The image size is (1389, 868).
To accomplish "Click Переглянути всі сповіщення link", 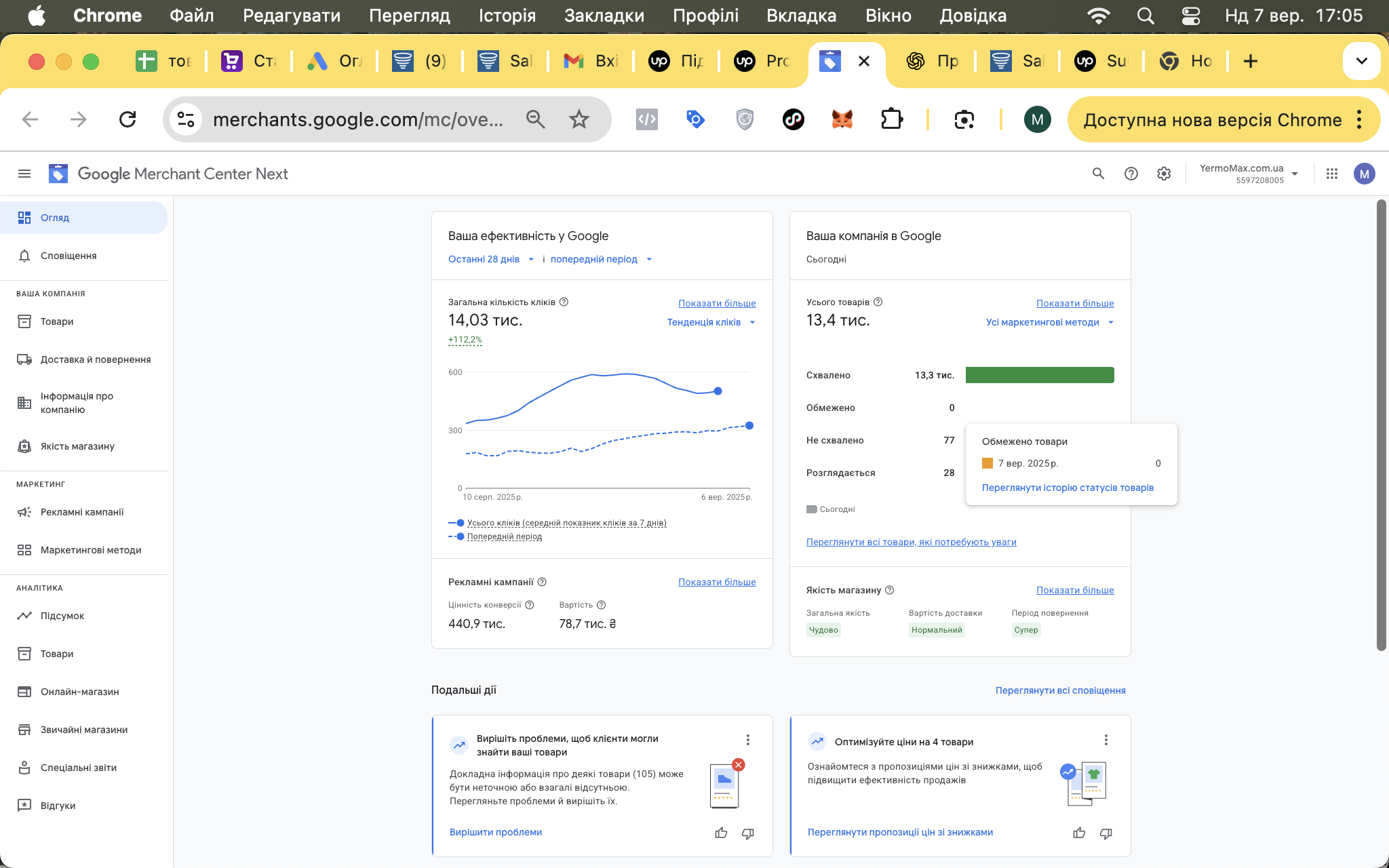I will click(1060, 690).
